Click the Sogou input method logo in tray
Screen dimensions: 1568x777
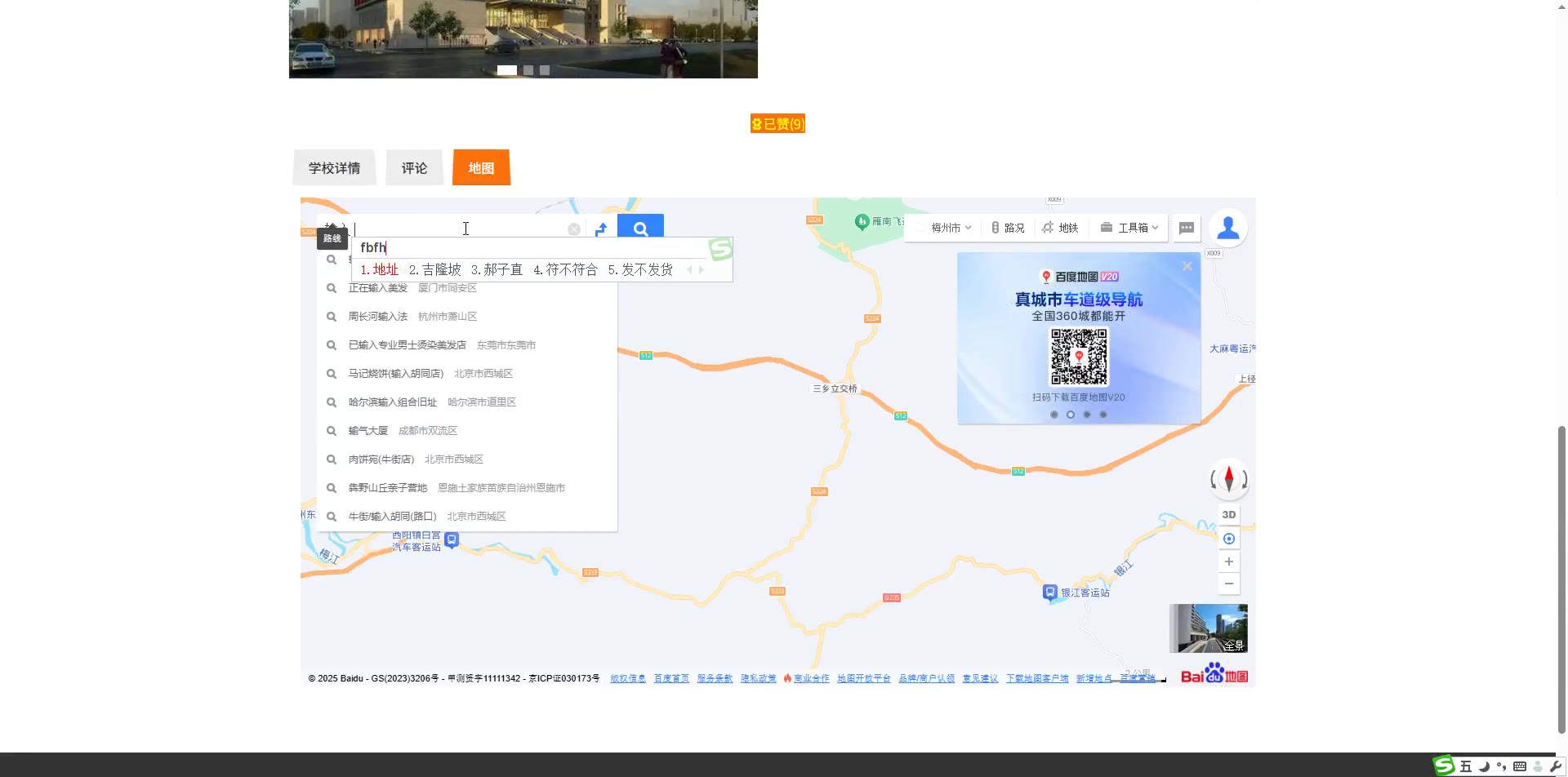(1444, 766)
